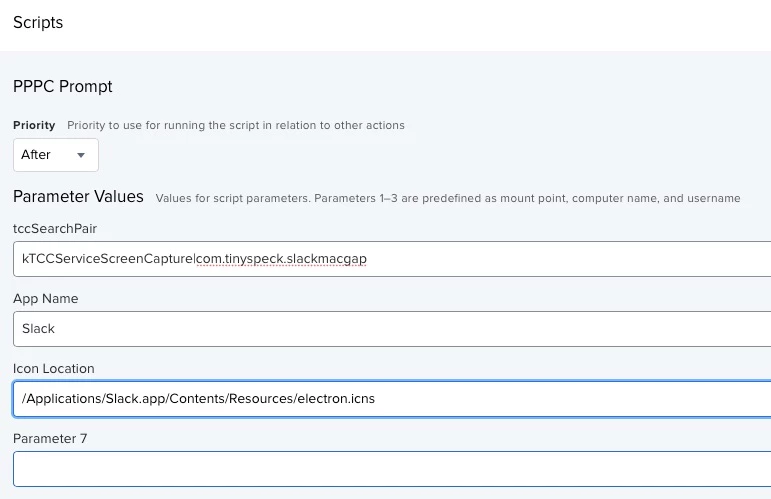This screenshot has height=499, width=771.
Task: Click the Parameter 7 label
Action: point(50,439)
